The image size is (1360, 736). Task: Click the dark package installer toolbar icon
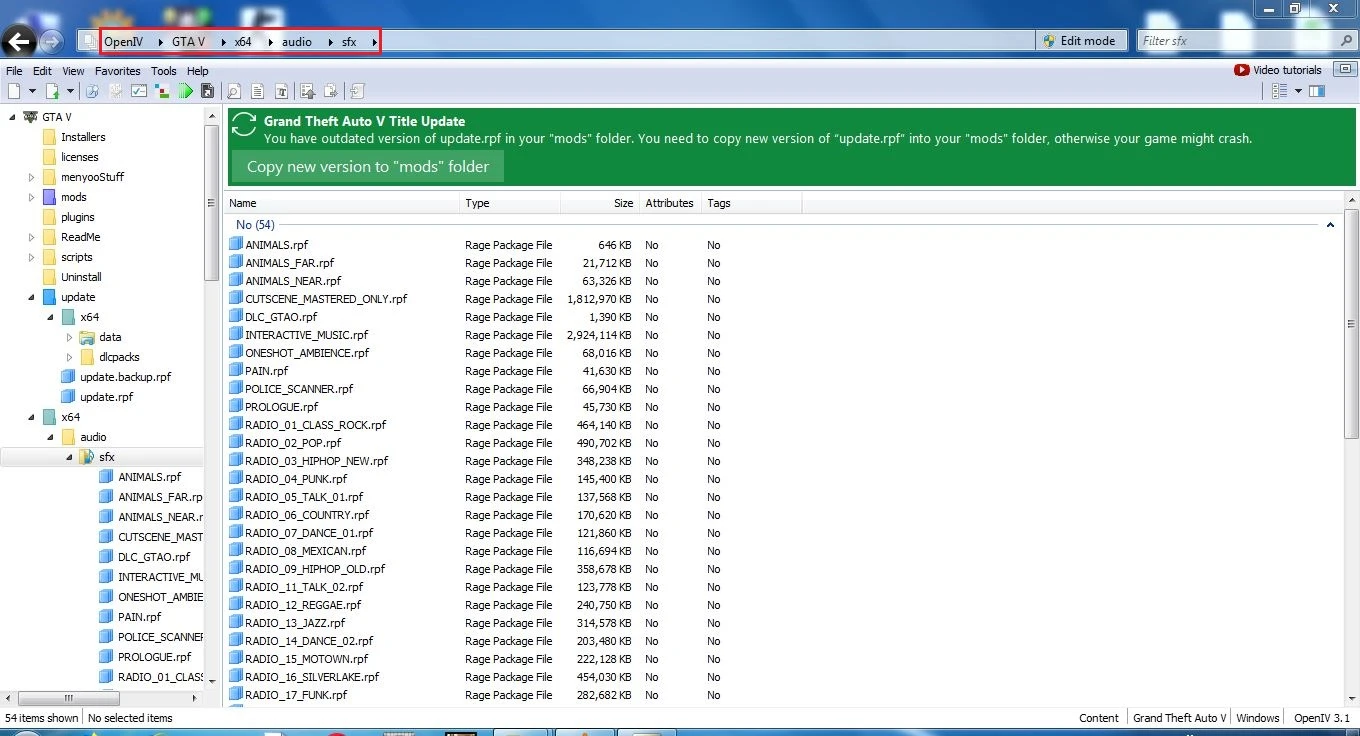click(x=207, y=91)
